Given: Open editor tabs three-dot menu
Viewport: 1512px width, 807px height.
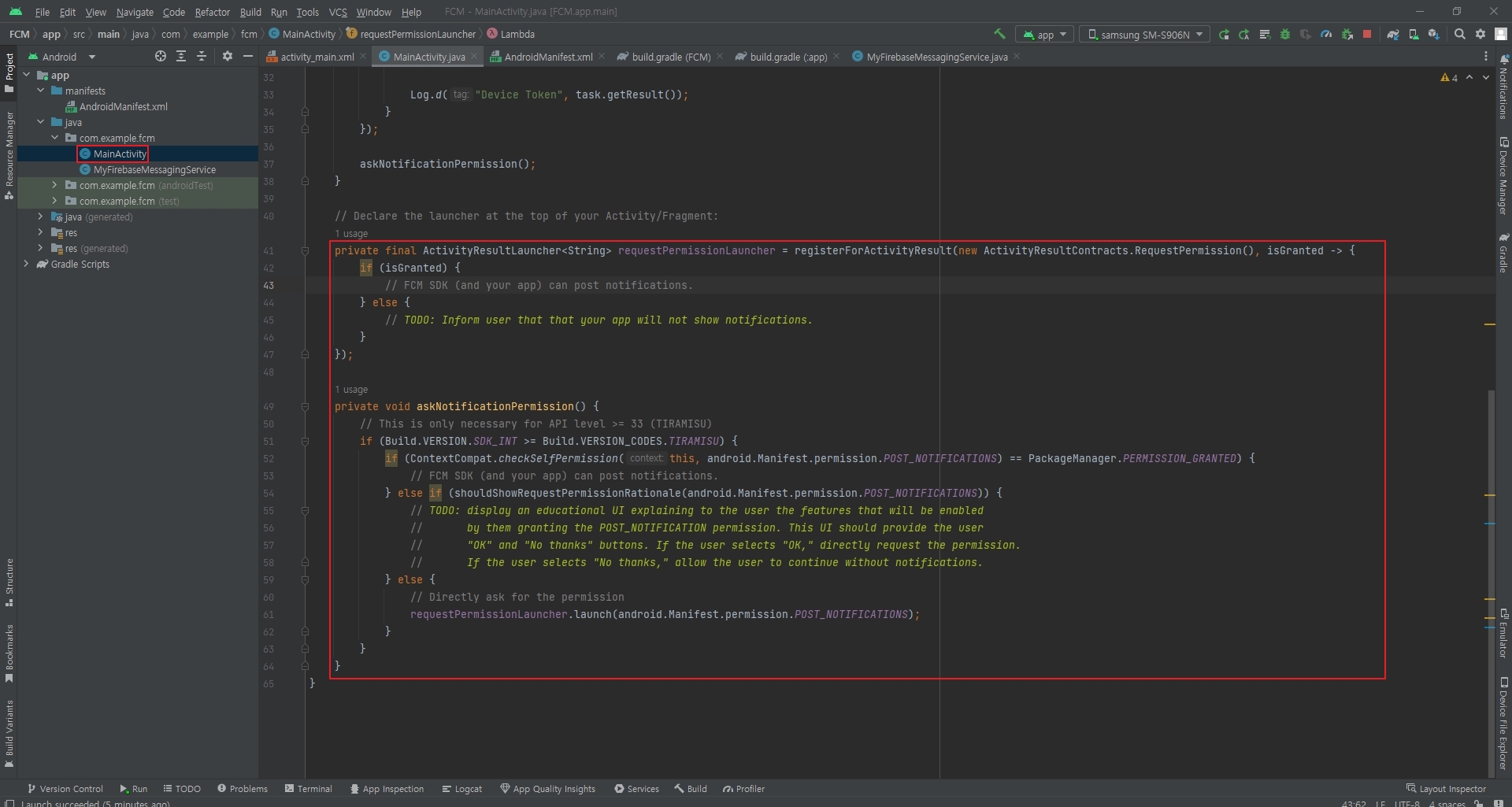Looking at the screenshot, I should tap(1486, 56).
